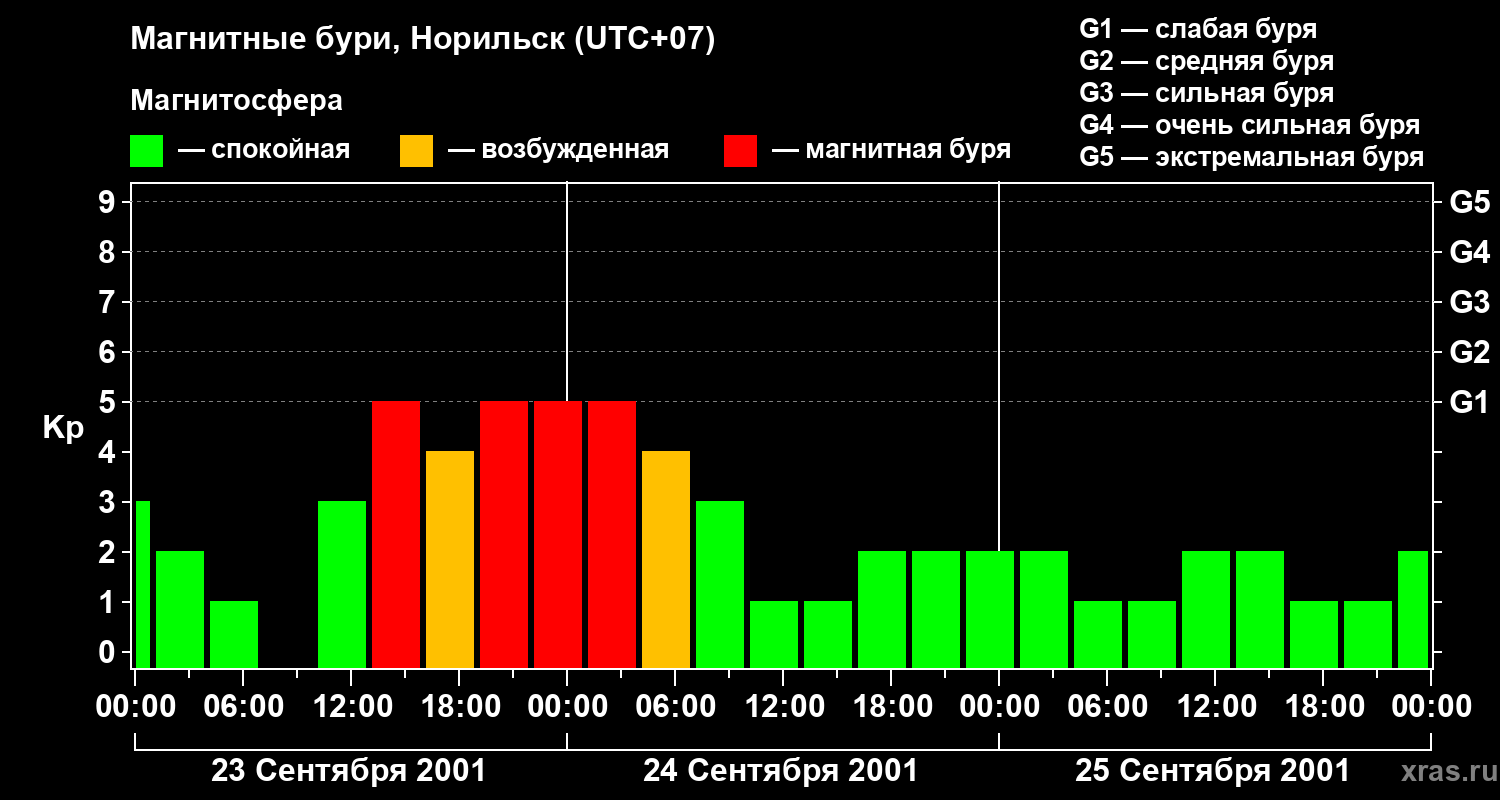Click the '24 Сентября 2001' date label

pos(781,771)
